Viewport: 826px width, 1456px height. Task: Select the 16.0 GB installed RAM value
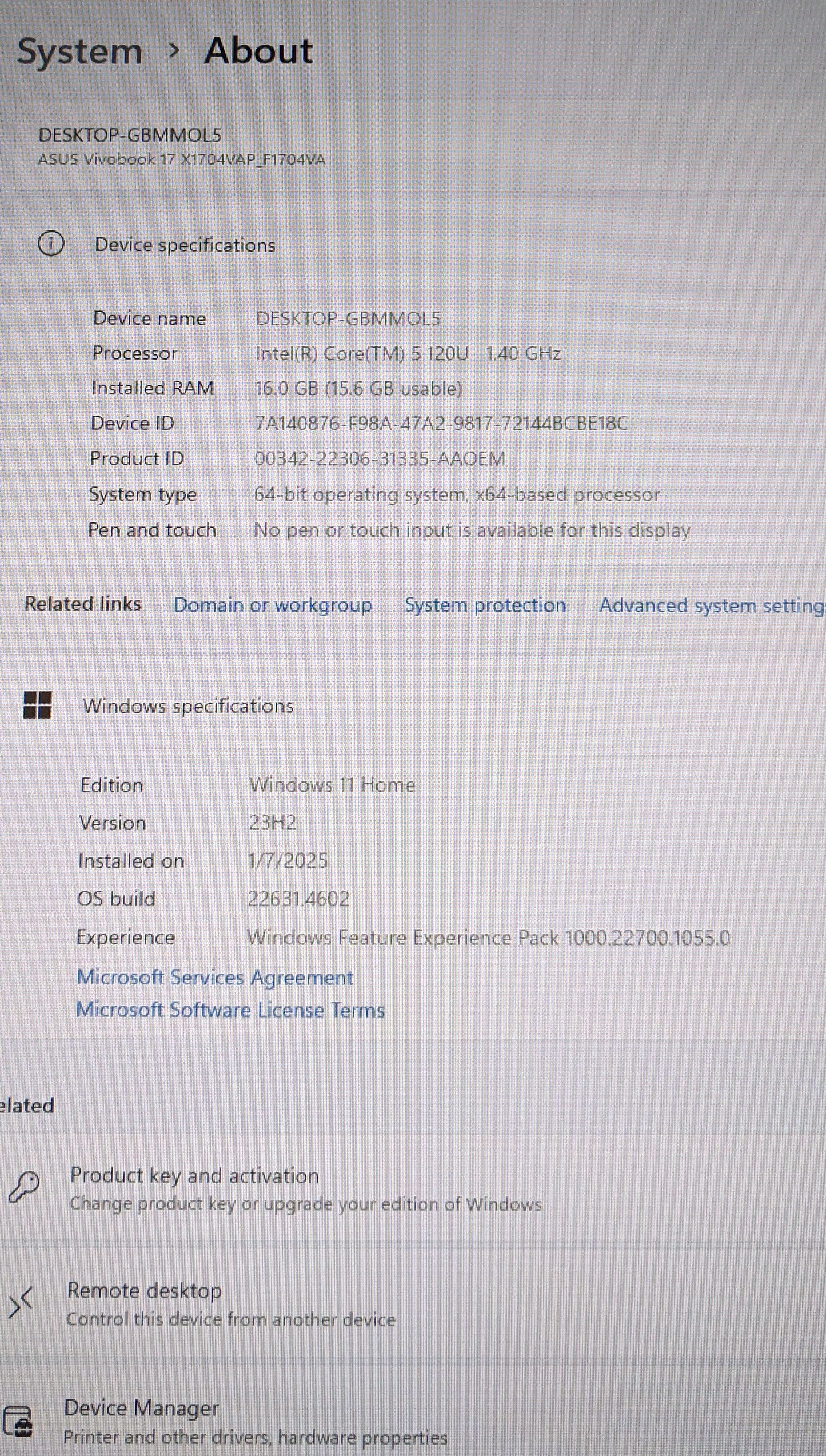coord(358,389)
